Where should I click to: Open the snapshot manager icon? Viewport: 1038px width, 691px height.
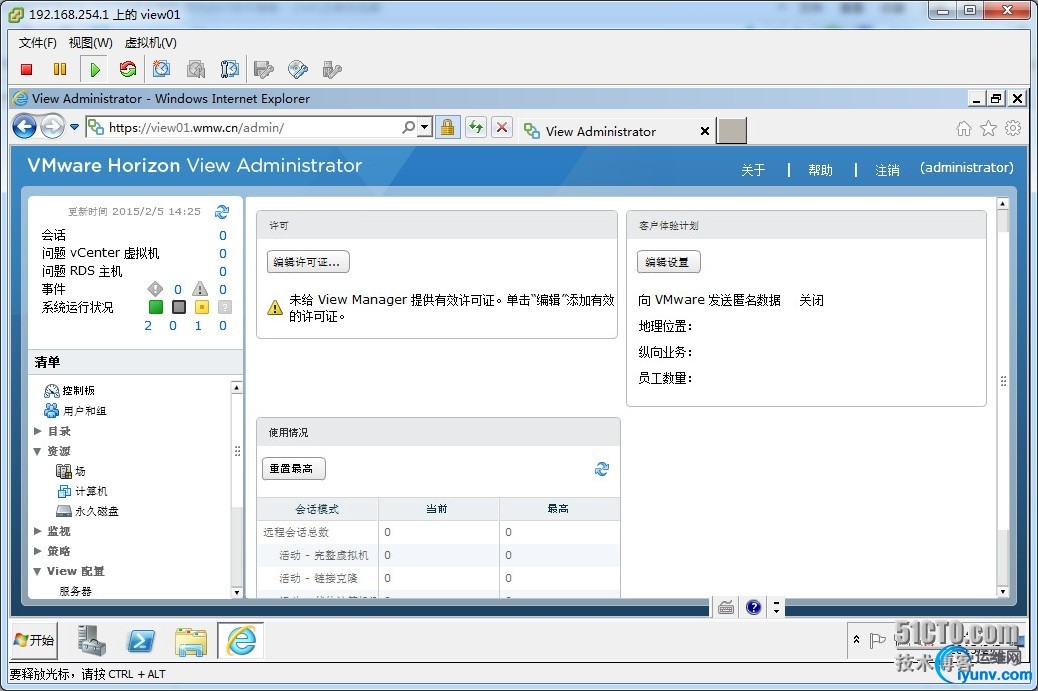[229, 69]
